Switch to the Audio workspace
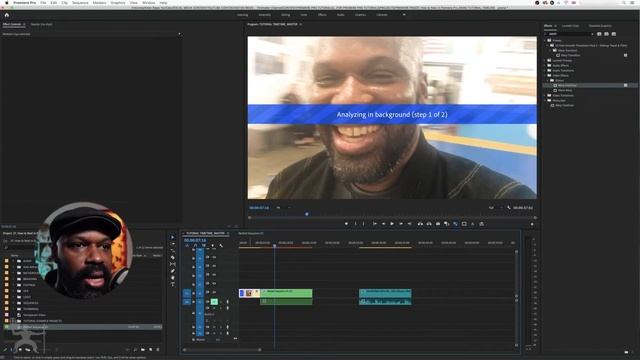The image size is (640, 360). pos(340,15)
